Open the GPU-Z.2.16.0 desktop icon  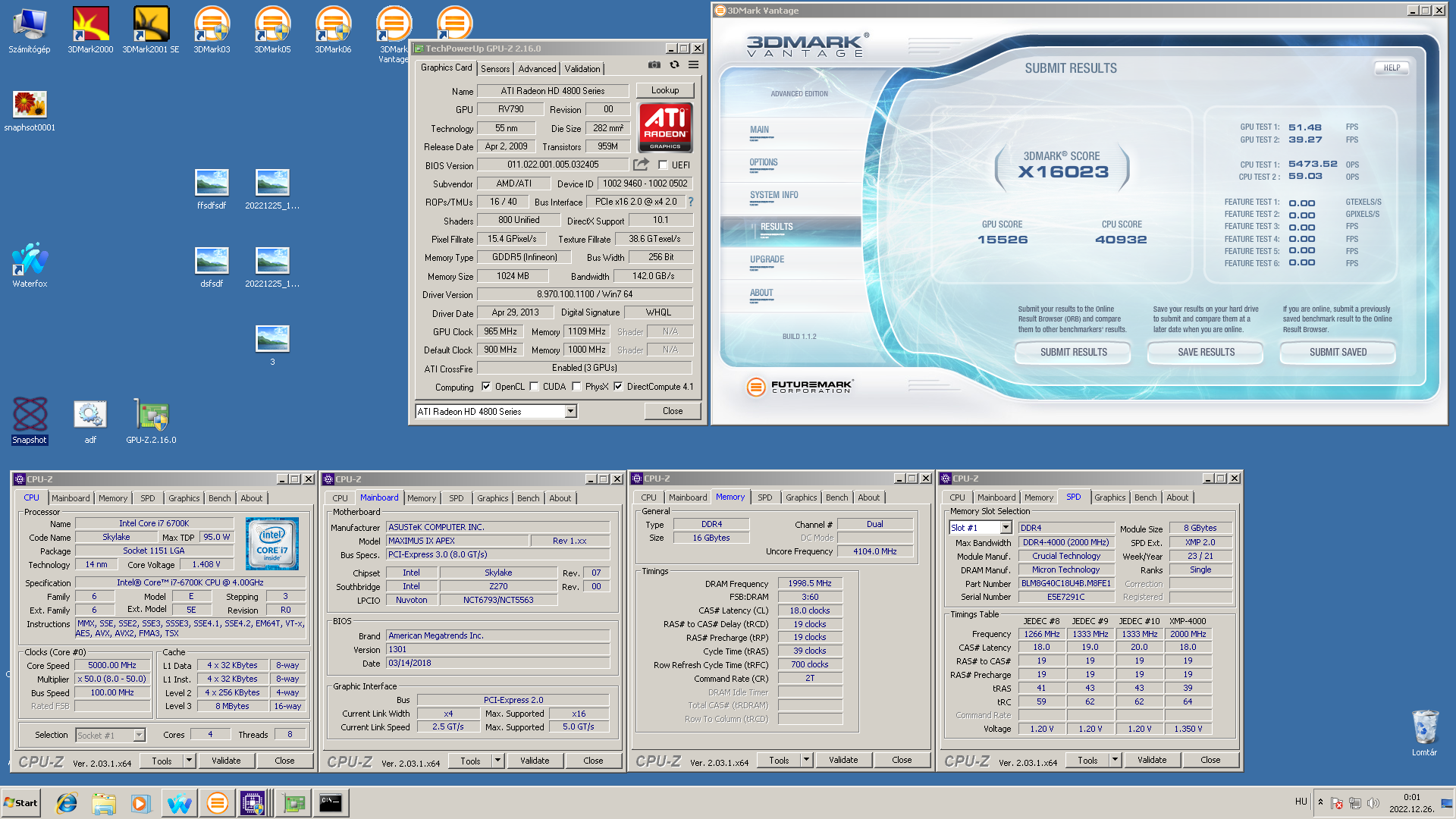[151, 421]
